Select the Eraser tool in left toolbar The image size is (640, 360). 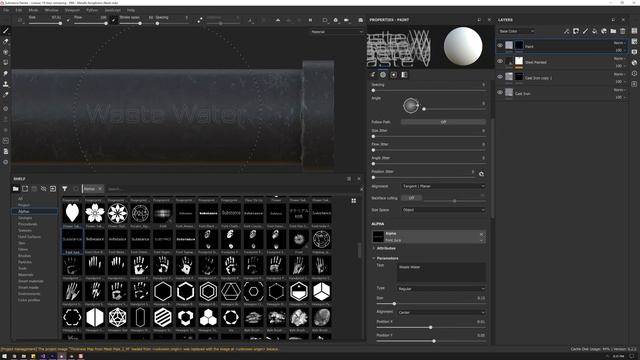[x=6, y=41]
